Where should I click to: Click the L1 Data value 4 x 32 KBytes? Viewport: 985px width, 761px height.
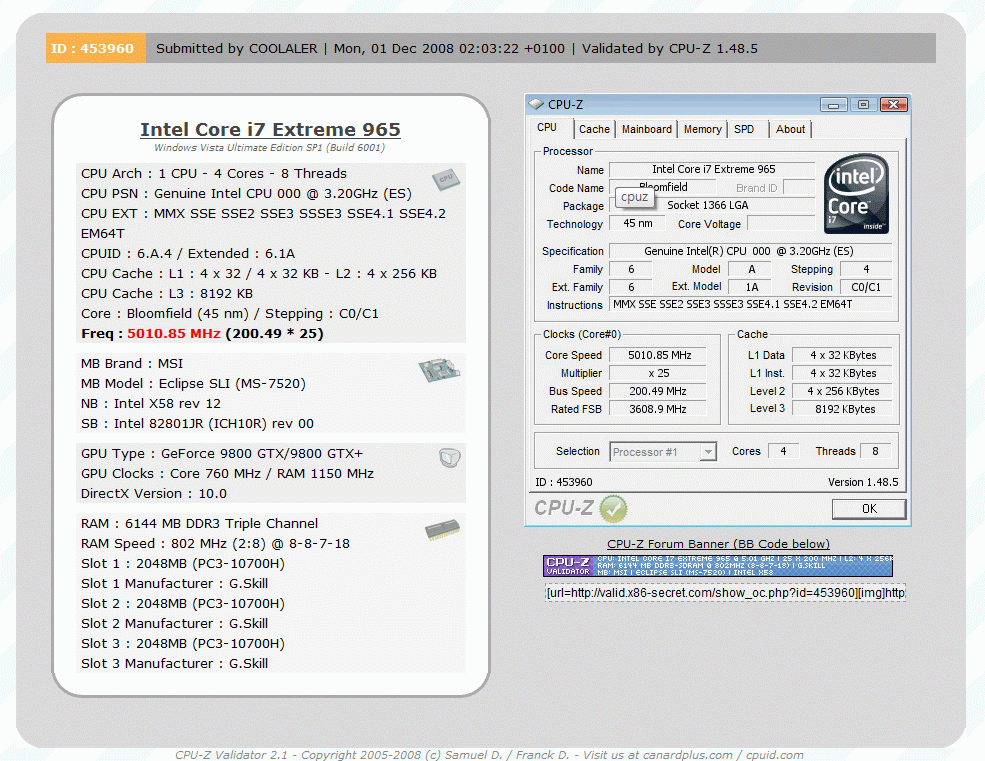(x=842, y=355)
